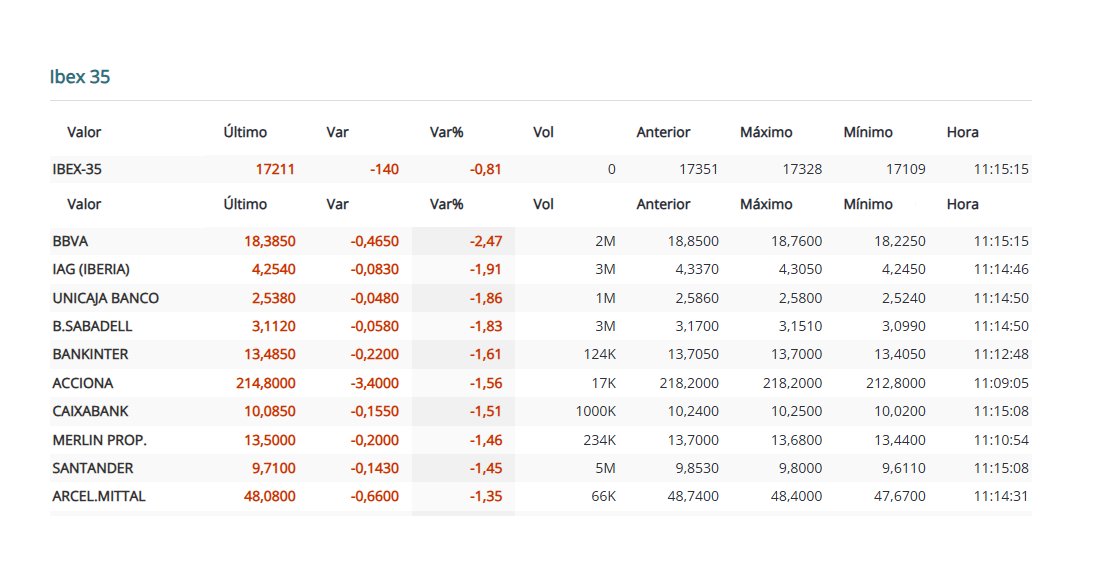Image resolution: width=1117 pixels, height=573 pixels.
Task: Click Acciona time 11:09:05
Action: click(x=1001, y=383)
